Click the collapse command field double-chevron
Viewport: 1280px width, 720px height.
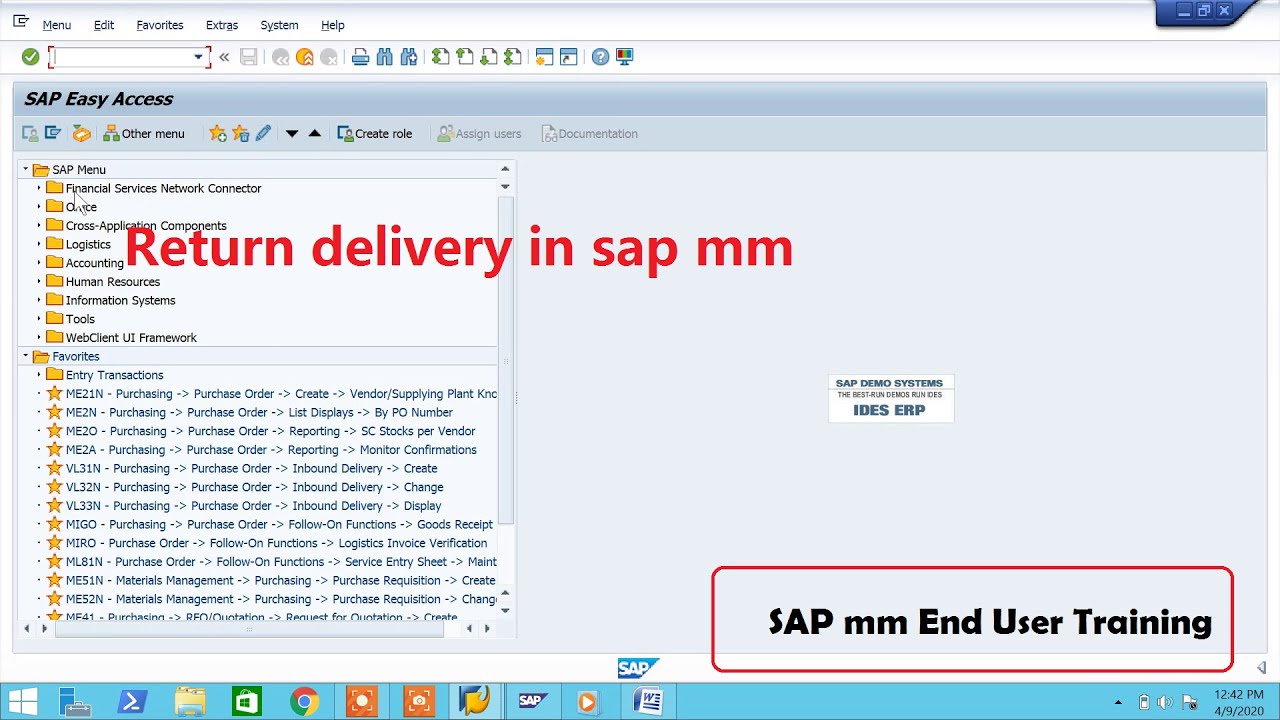coord(224,57)
